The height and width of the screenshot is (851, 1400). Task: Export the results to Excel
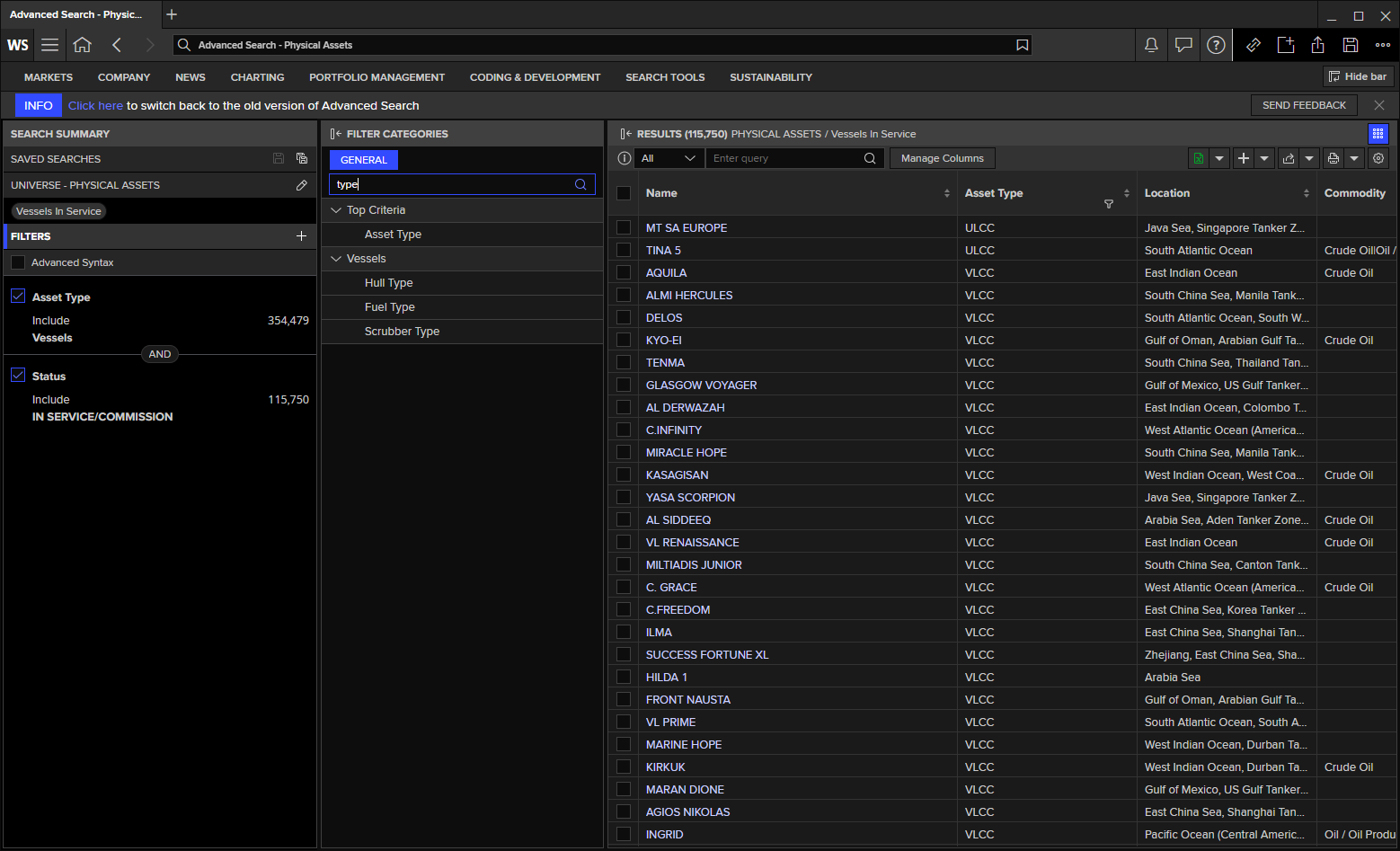click(1199, 158)
